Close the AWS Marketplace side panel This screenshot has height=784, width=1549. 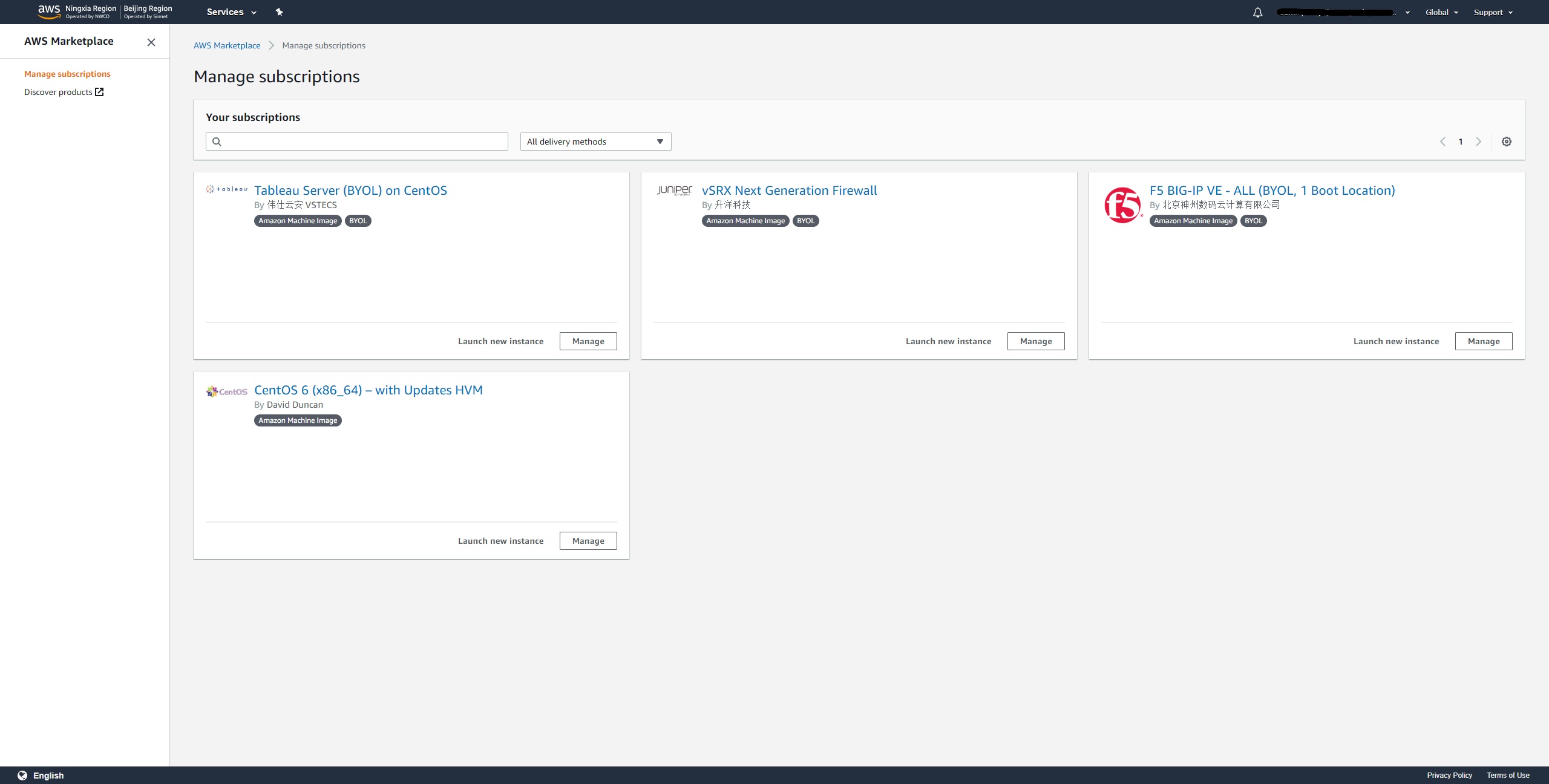coord(151,42)
